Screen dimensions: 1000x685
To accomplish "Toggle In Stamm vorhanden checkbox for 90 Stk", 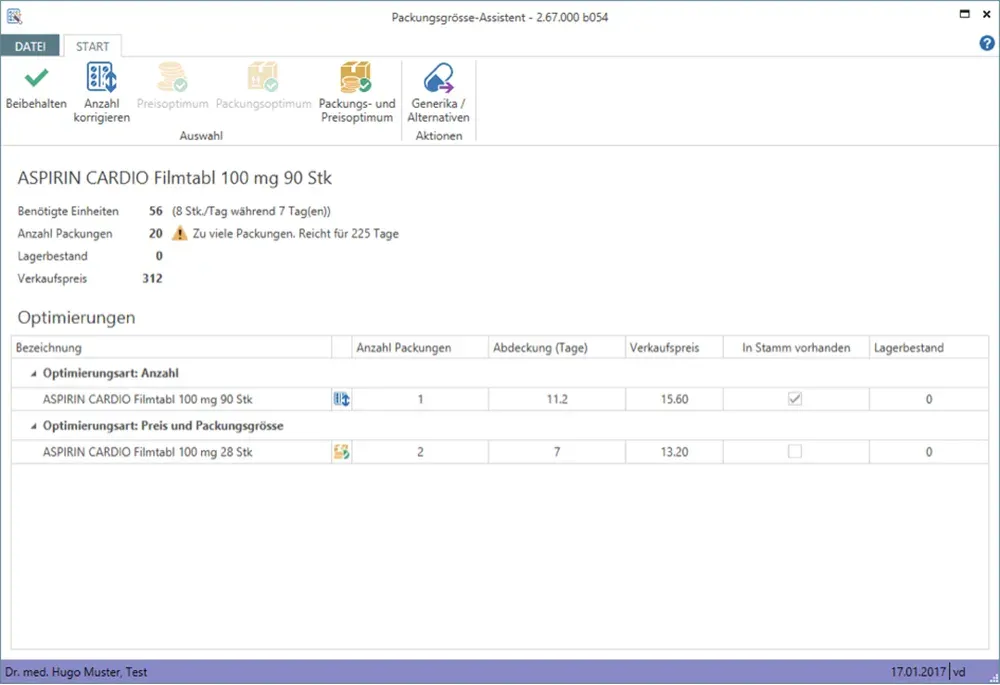I will (x=795, y=399).
